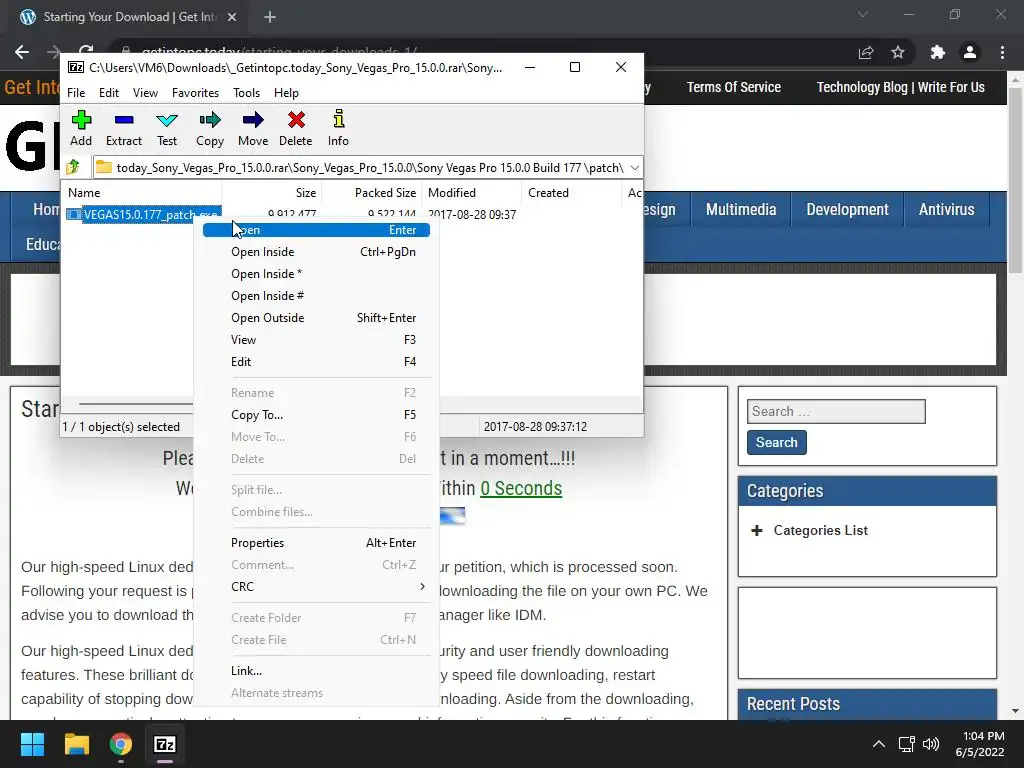The image size is (1024, 768).
Task: Expand the 7-Zip address path dropdown
Action: [x=634, y=168]
